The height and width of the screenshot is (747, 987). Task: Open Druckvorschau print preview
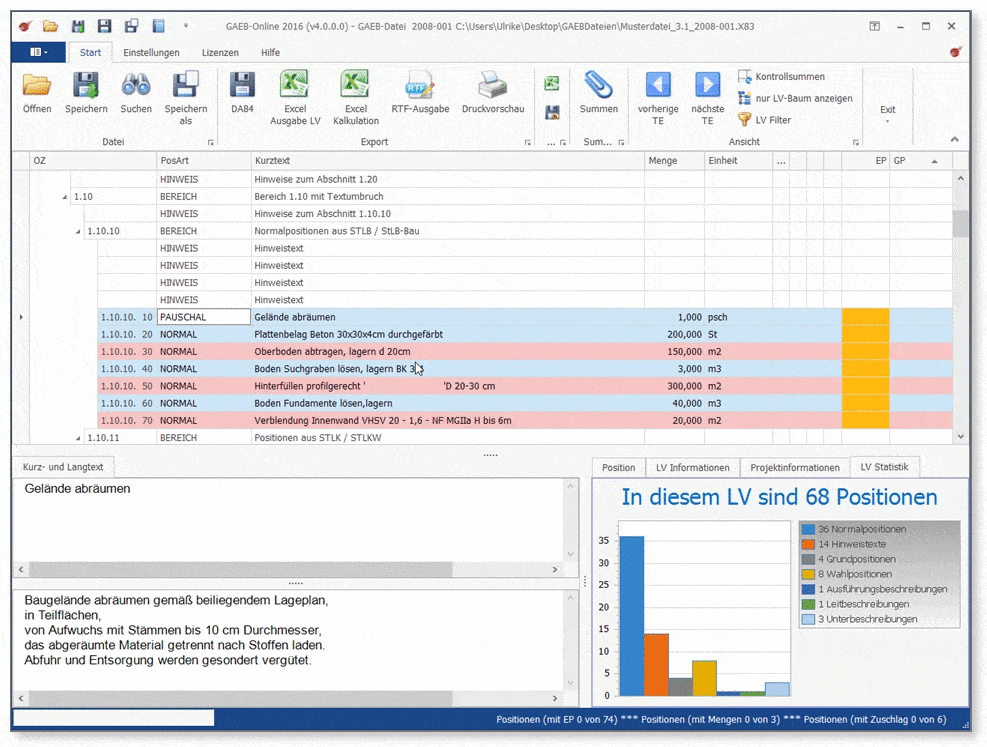493,87
